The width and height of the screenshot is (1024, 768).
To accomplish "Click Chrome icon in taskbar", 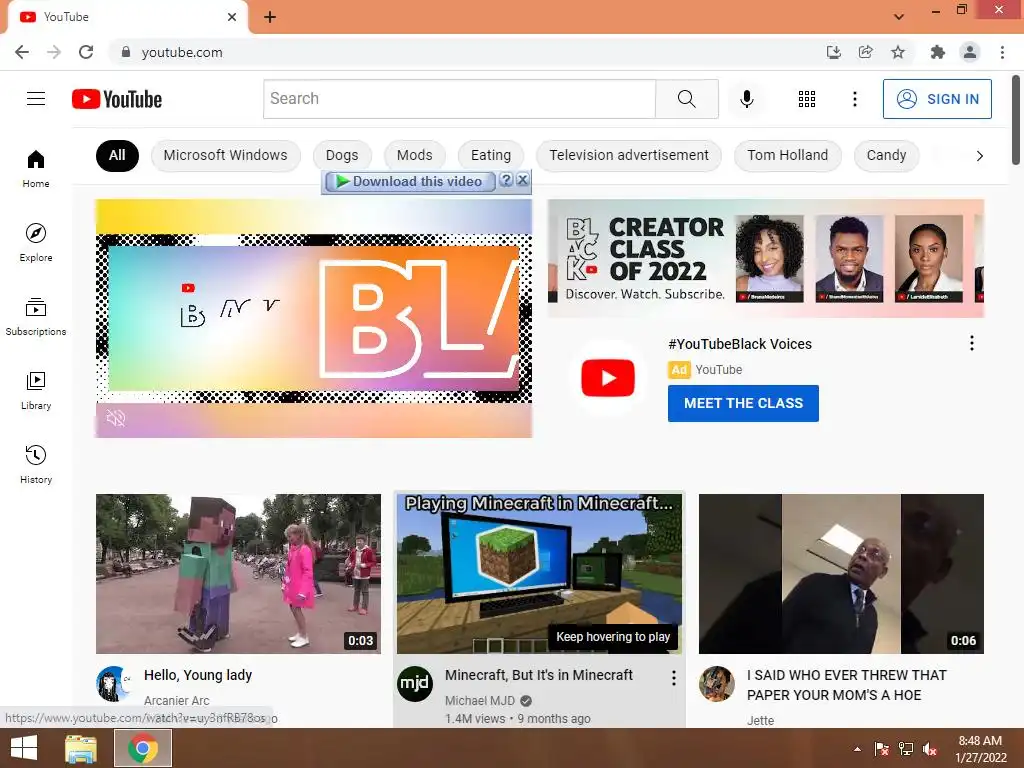I will (x=143, y=748).
